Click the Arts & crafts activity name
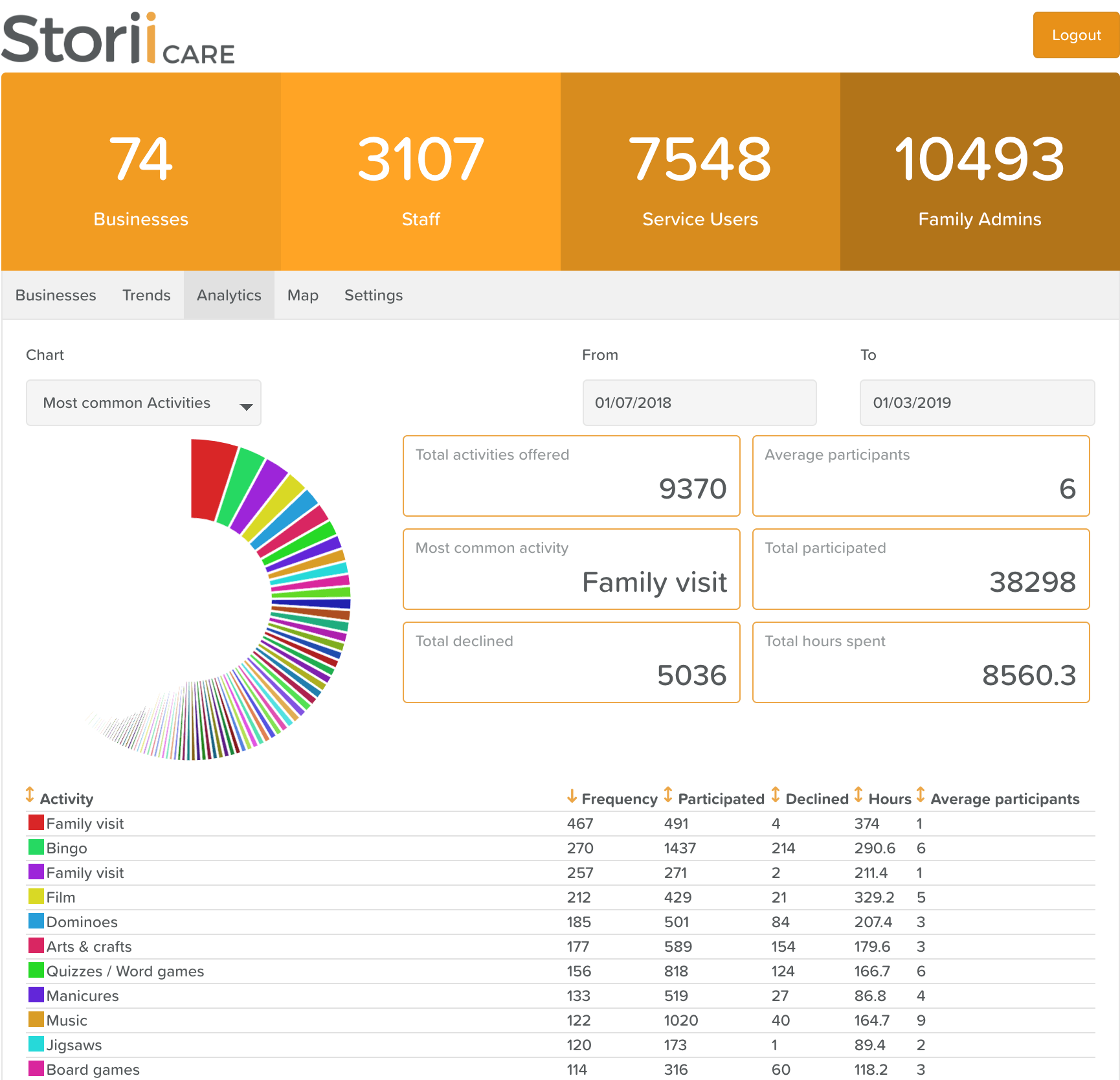Viewport: 1120px width, 1080px height. click(x=89, y=947)
